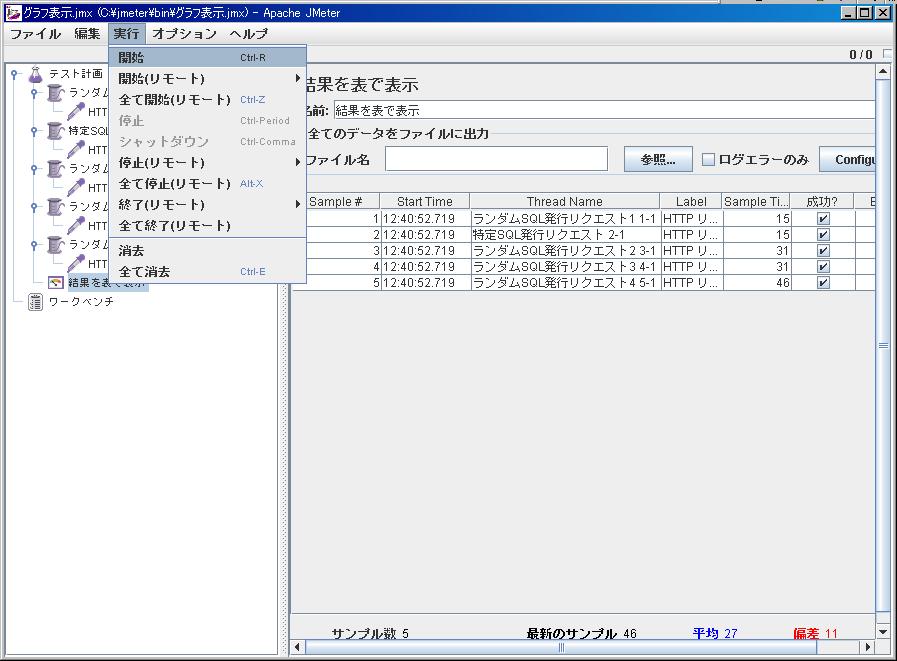The height and width of the screenshot is (661, 897).
Task: Collapse the fourth thread group tree handle
Action: [34, 207]
